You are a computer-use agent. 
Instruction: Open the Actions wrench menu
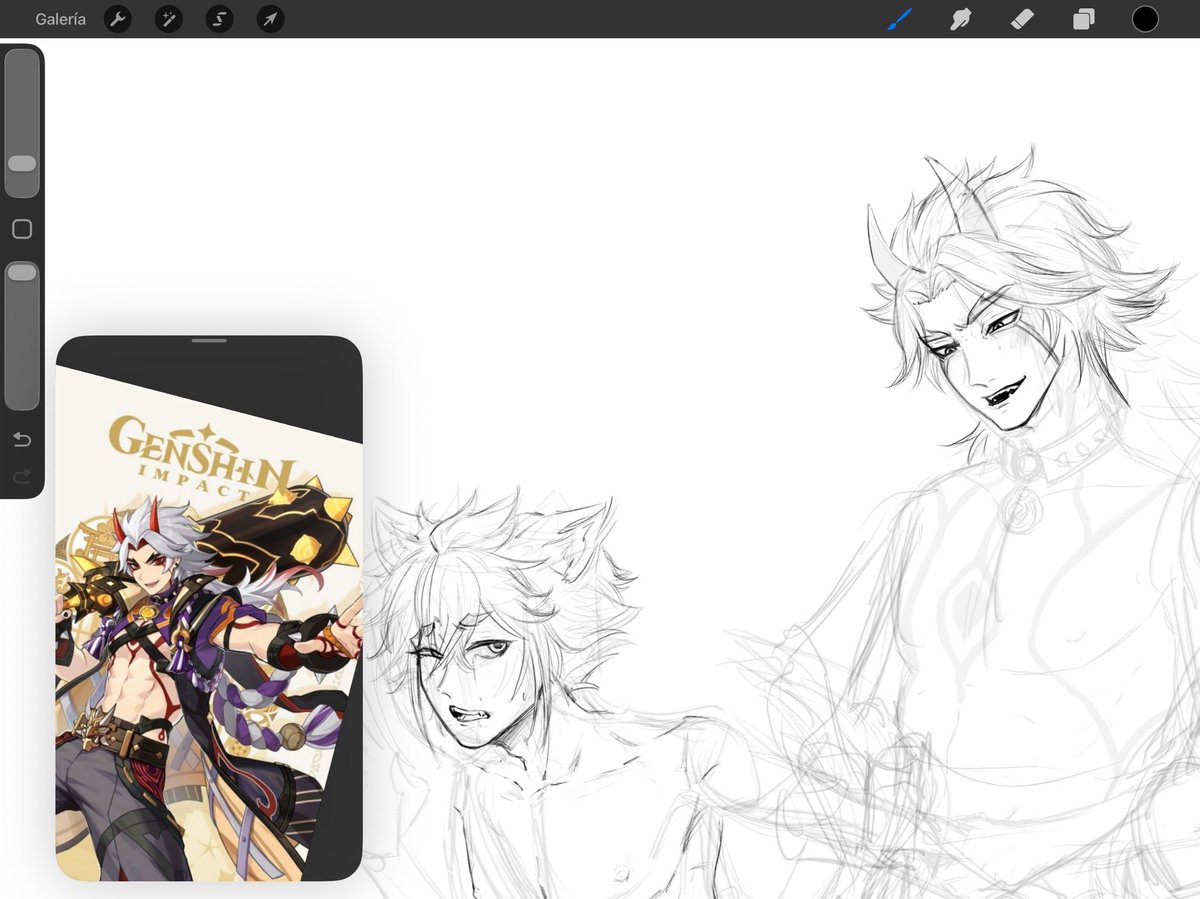pyautogui.click(x=118, y=19)
